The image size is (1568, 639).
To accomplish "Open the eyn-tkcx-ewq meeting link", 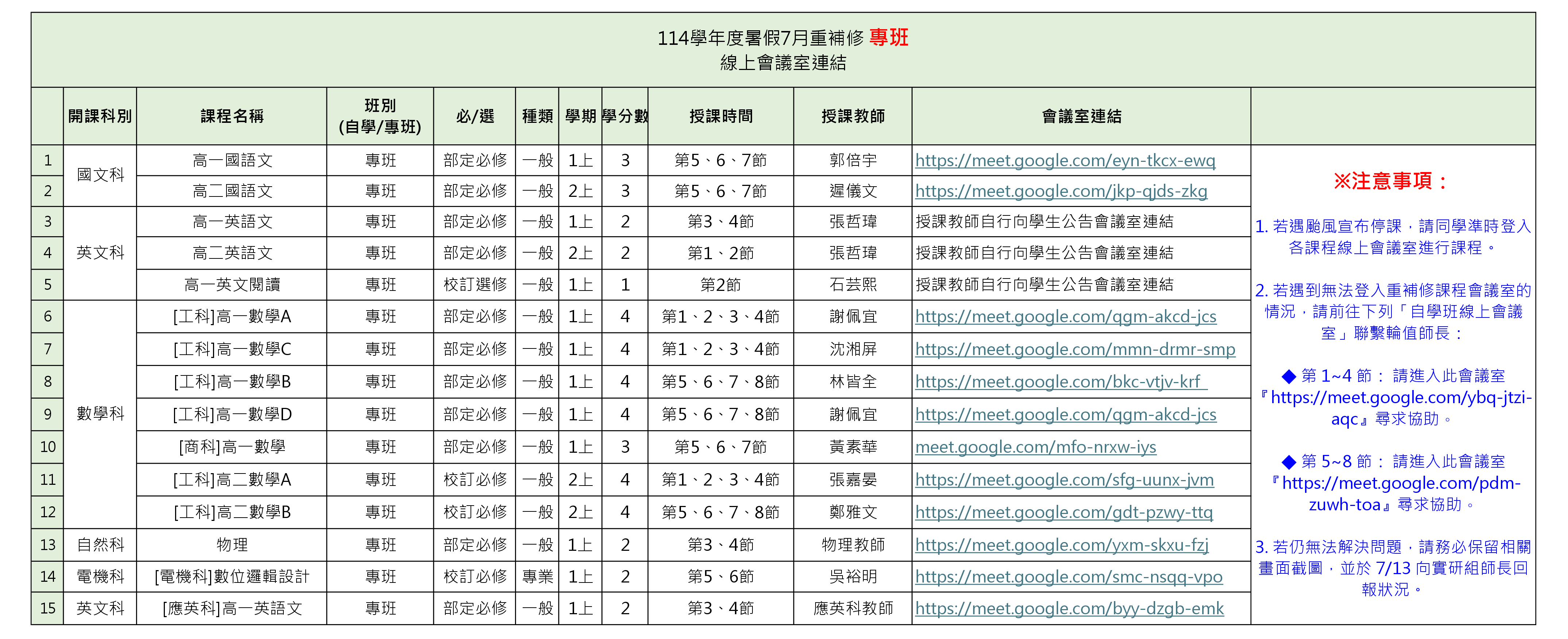I will (1065, 161).
